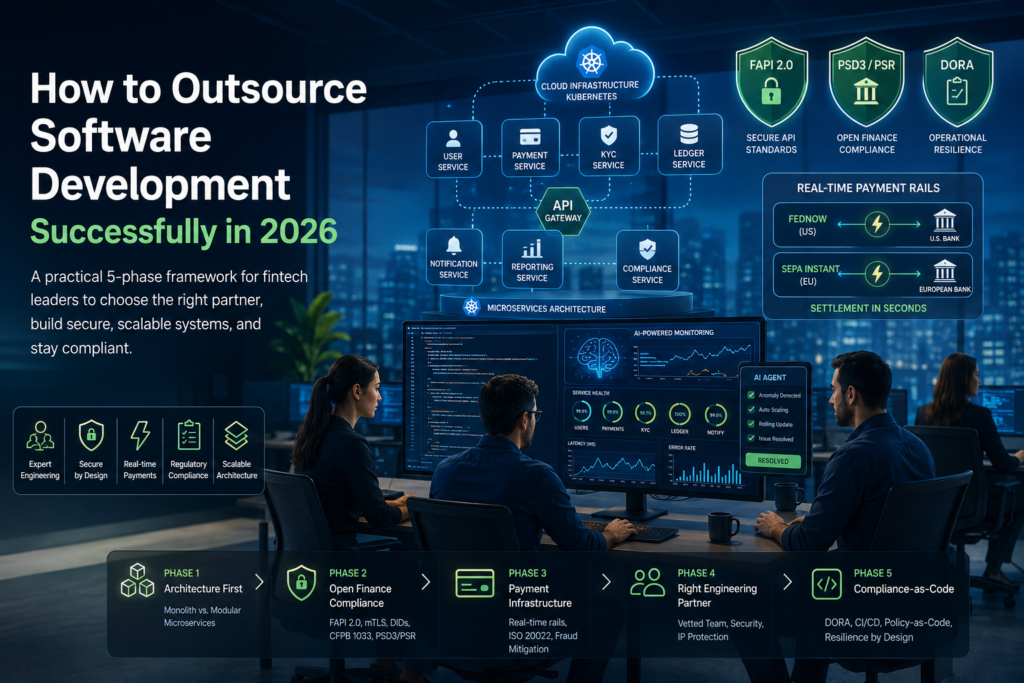This screenshot has height=683, width=1024.
Task: Click the Scalable Architecture layers icon
Action: [x=236, y=436]
